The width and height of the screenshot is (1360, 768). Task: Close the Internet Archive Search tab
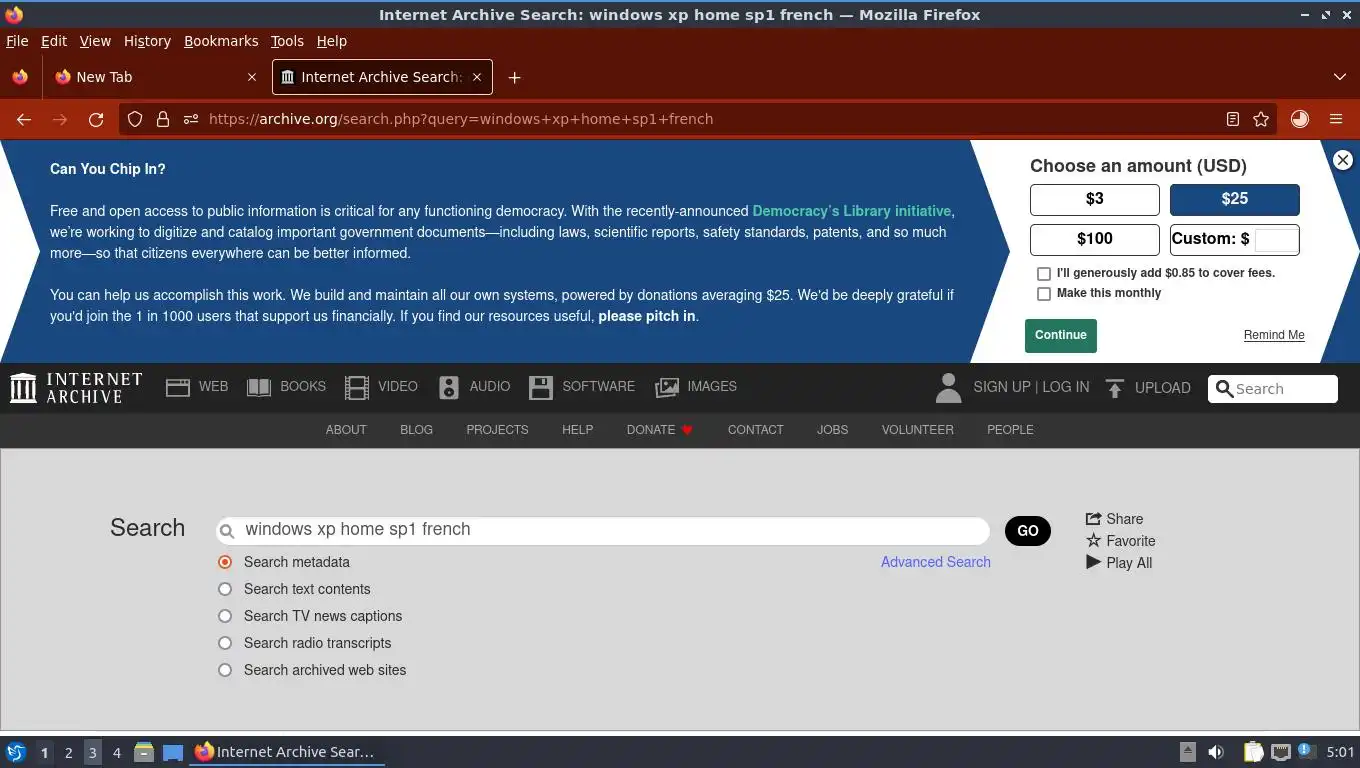point(477,77)
